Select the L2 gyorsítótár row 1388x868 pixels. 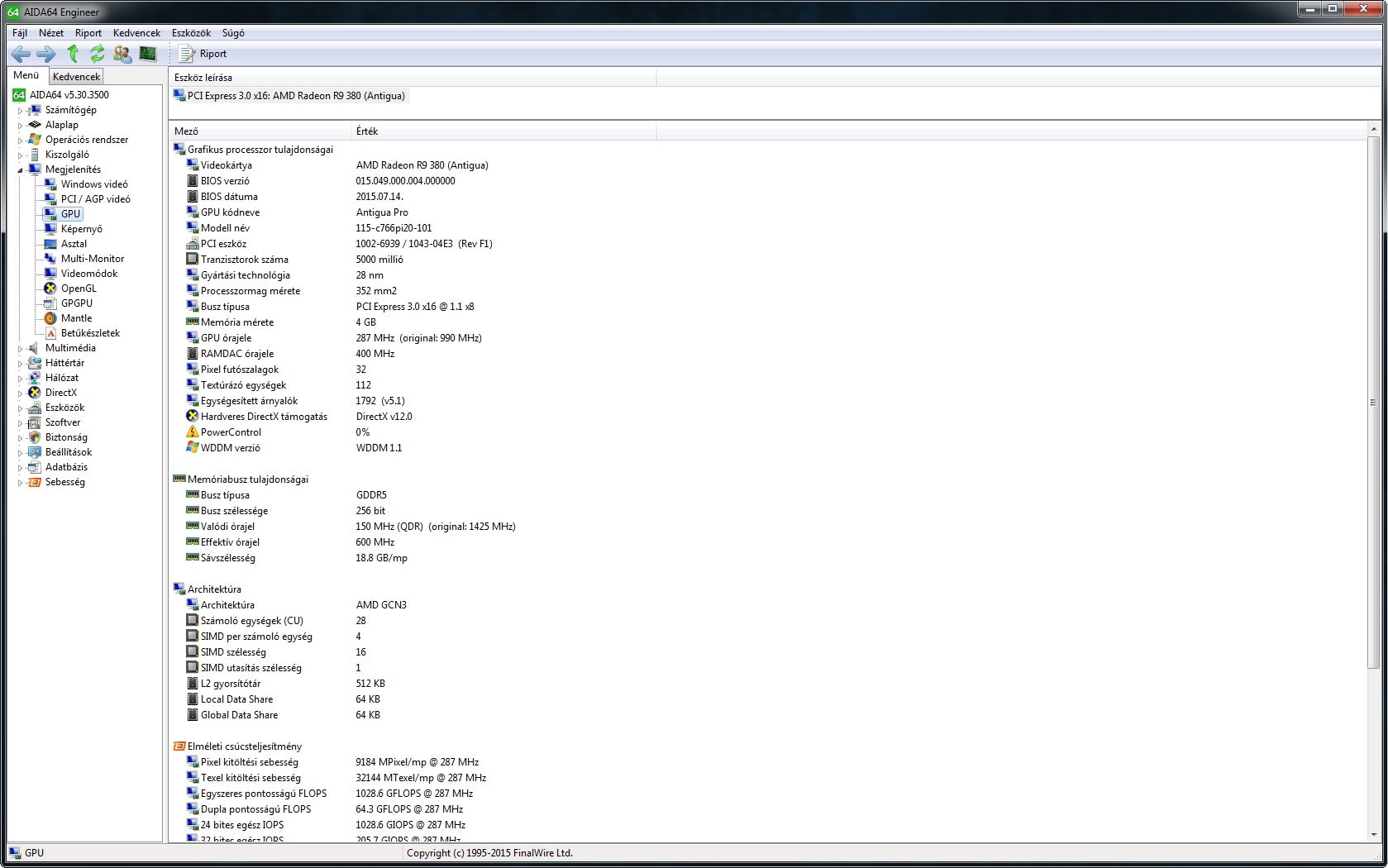click(286, 684)
